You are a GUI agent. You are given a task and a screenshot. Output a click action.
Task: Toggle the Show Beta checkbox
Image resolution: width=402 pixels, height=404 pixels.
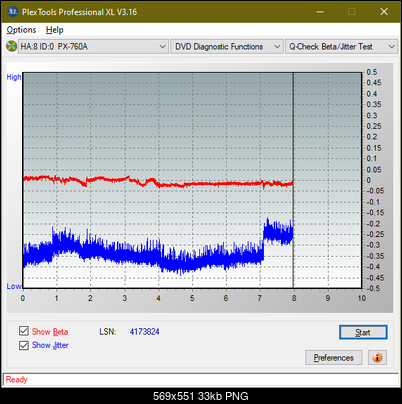coord(24,331)
